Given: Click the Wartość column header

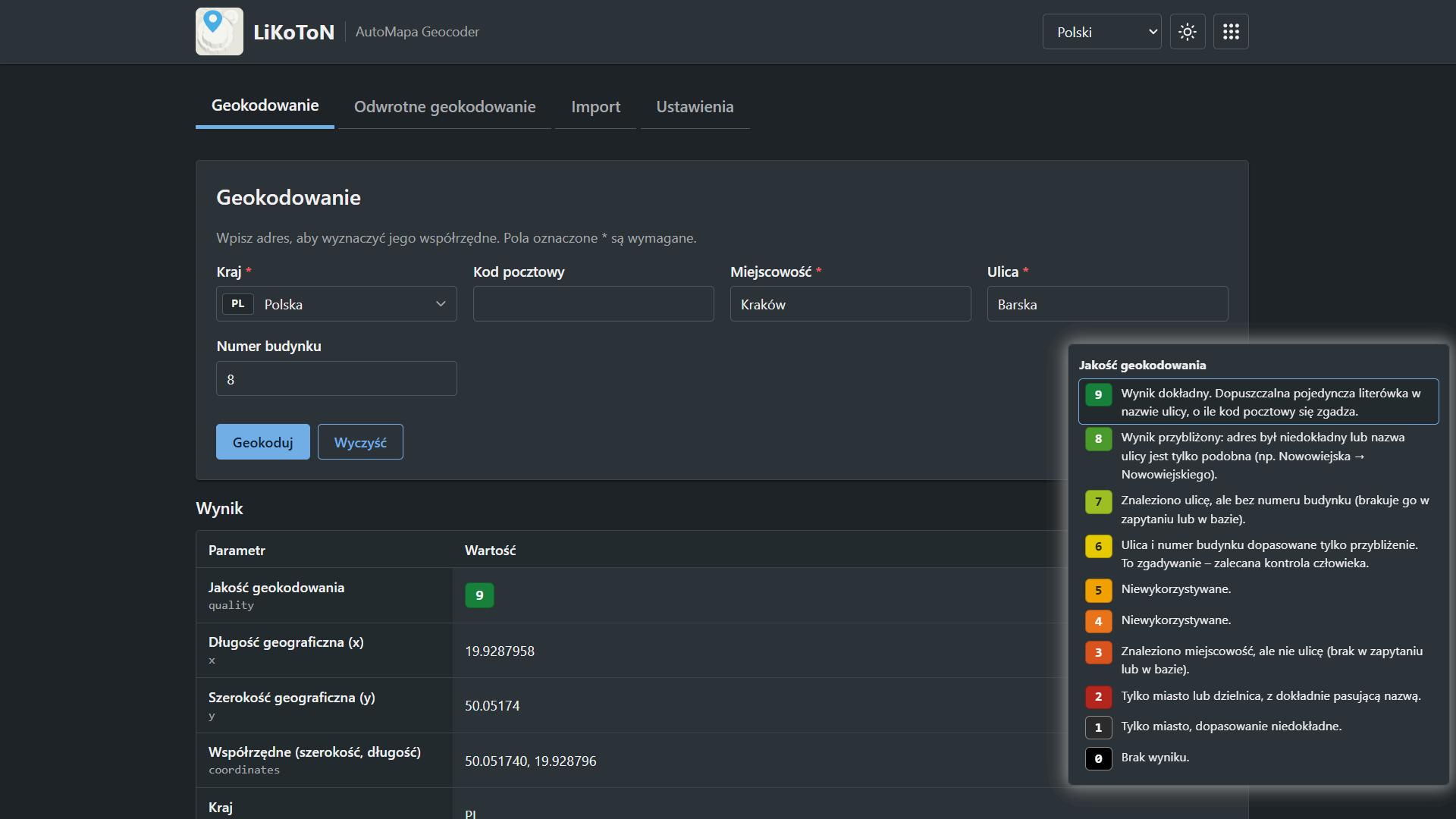Looking at the screenshot, I should 490,551.
